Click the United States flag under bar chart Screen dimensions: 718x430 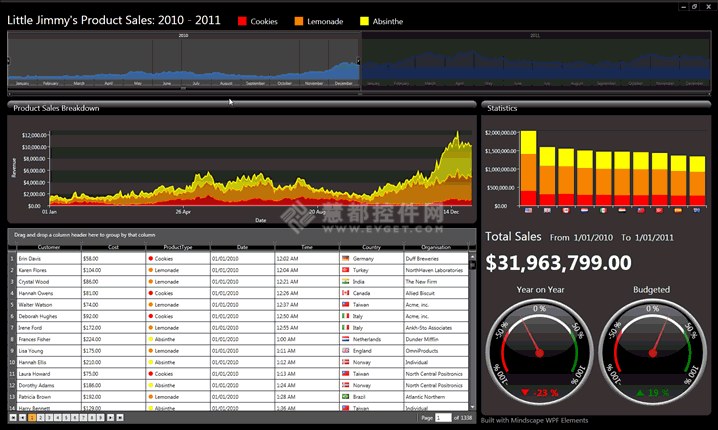coord(528,211)
